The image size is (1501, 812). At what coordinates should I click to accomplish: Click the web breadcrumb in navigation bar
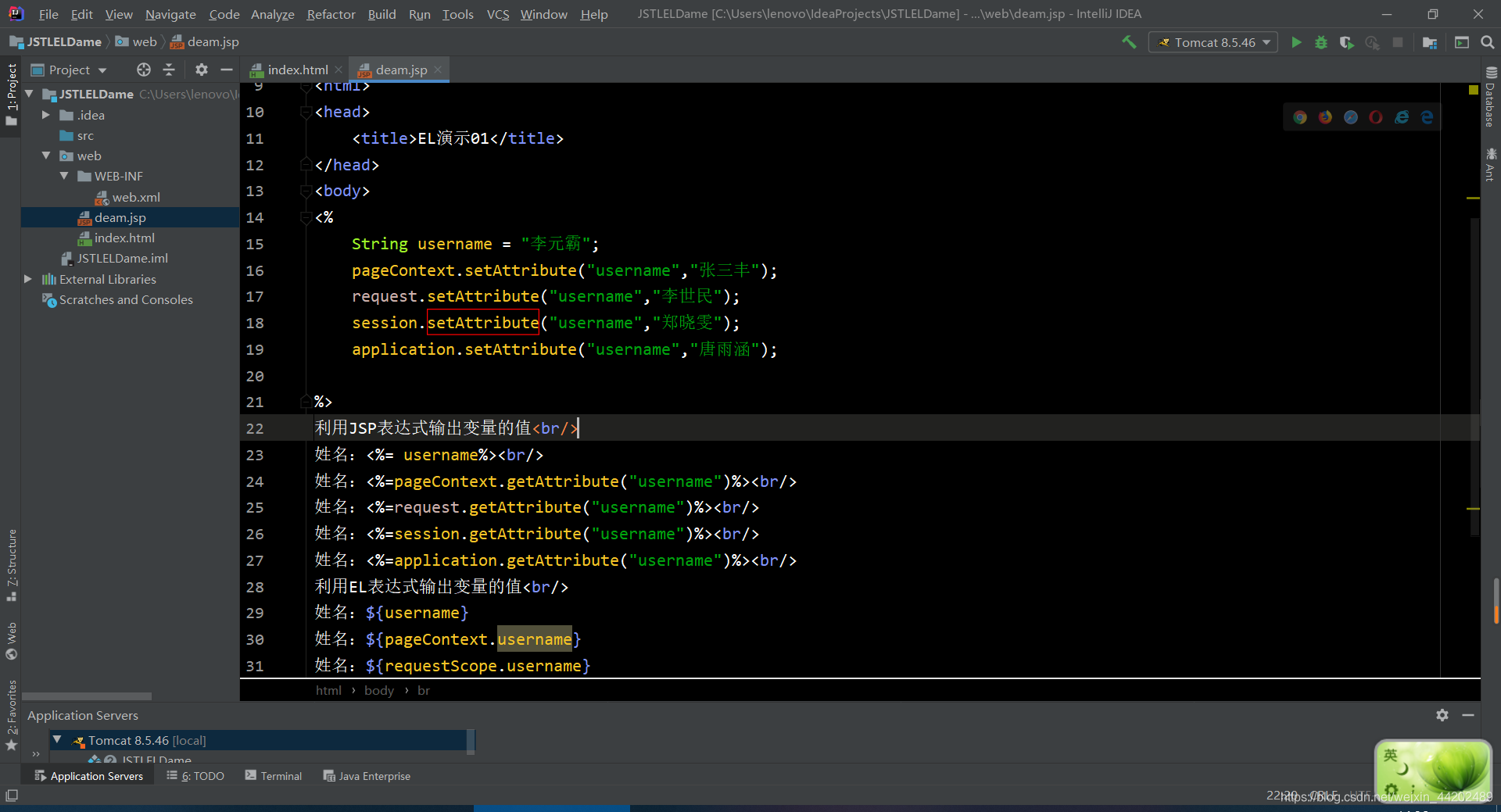pyautogui.click(x=136, y=42)
